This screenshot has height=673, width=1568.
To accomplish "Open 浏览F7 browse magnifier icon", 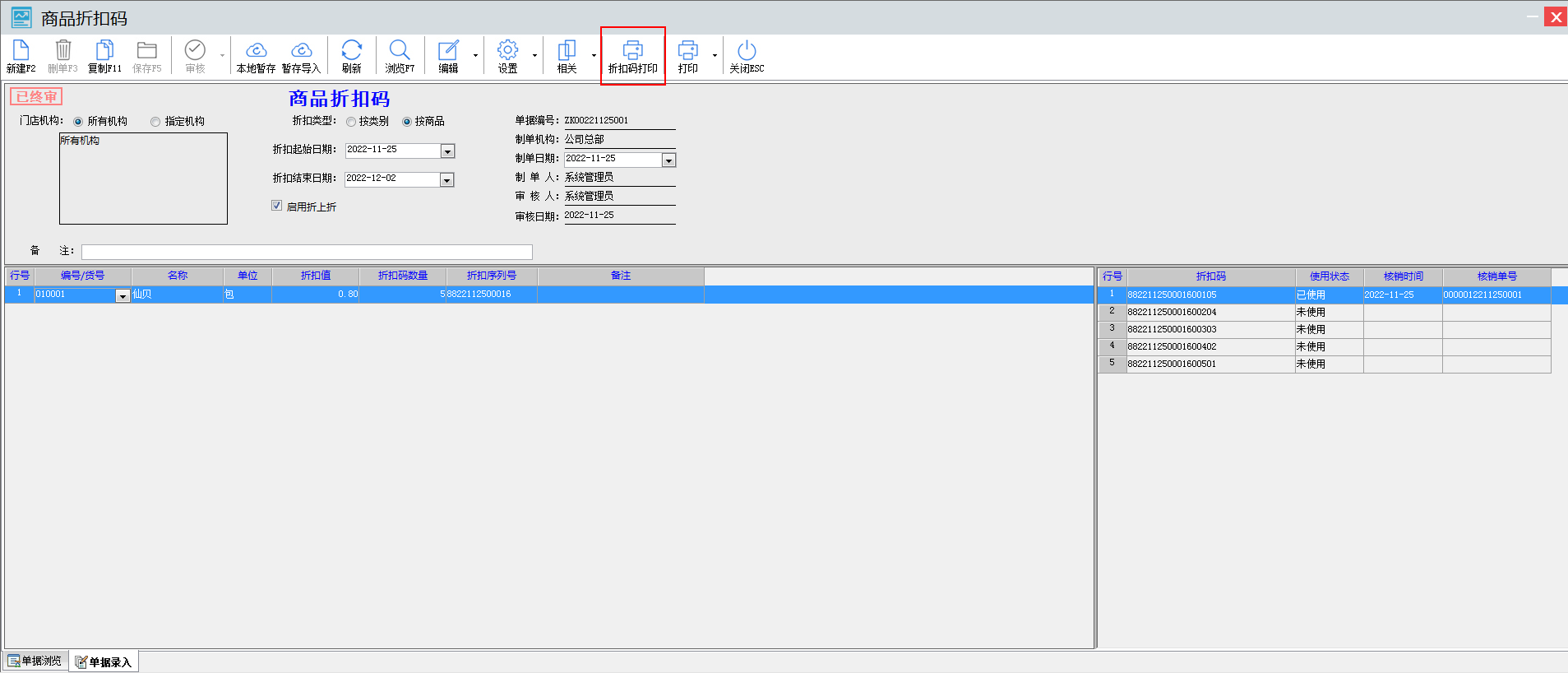I will pyautogui.click(x=400, y=51).
